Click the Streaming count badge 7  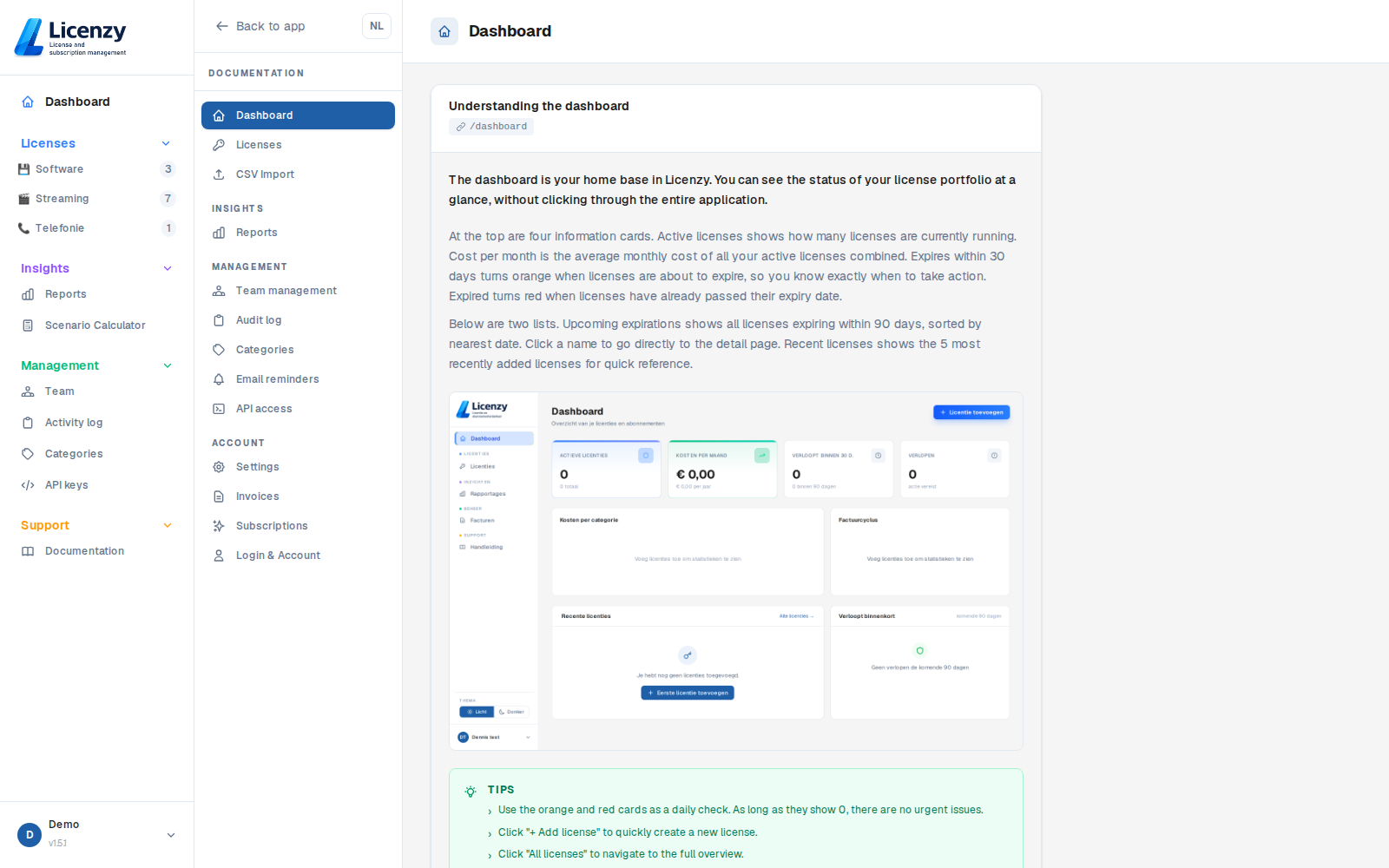pos(168,199)
